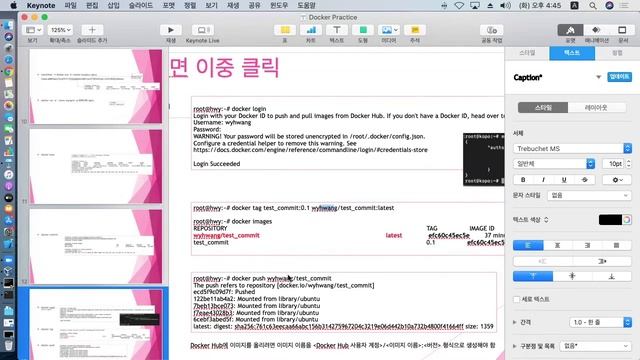Open the 슬라이드 menu in menu bar
640x360 pixels.
(141, 5)
